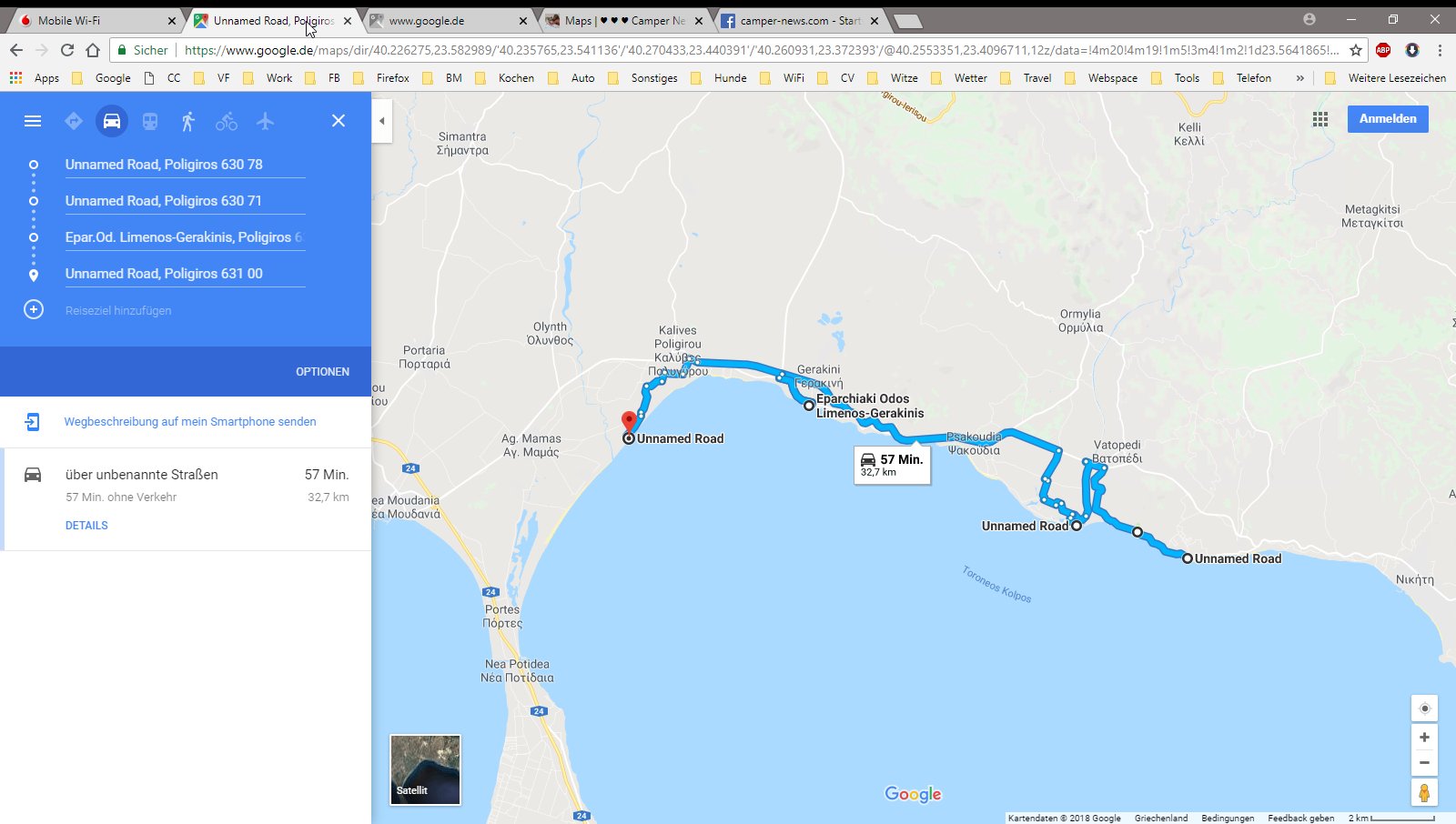Open the Google Maps hamburger menu
1456x824 pixels.
(x=33, y=121)
